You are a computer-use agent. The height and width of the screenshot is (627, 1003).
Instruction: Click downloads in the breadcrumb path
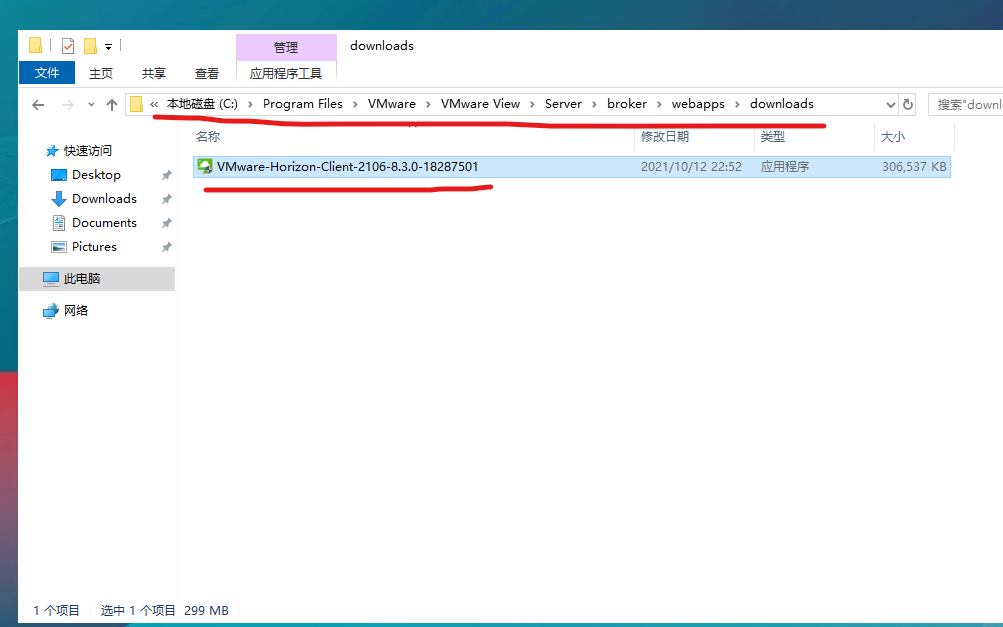point(782,104)
